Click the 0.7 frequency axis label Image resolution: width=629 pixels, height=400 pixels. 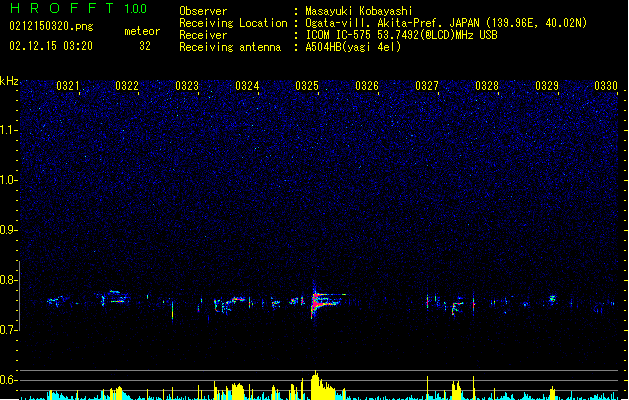coord(9,330)
